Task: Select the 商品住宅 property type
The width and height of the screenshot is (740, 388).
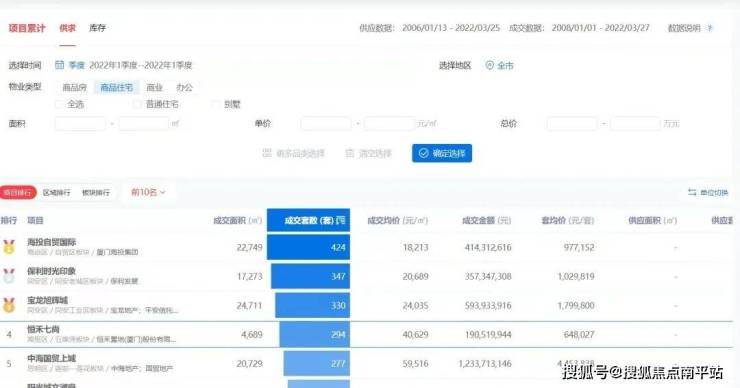Action: pyautogui.click(x=117, y=87)
